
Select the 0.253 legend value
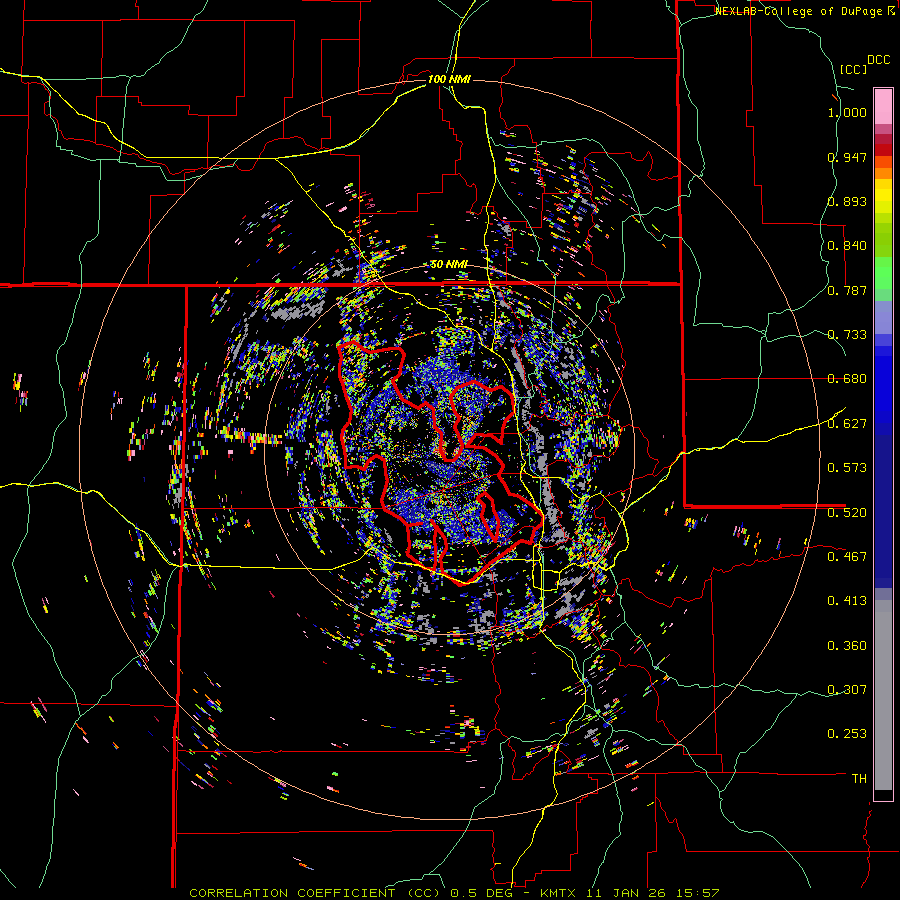[847, 734]
